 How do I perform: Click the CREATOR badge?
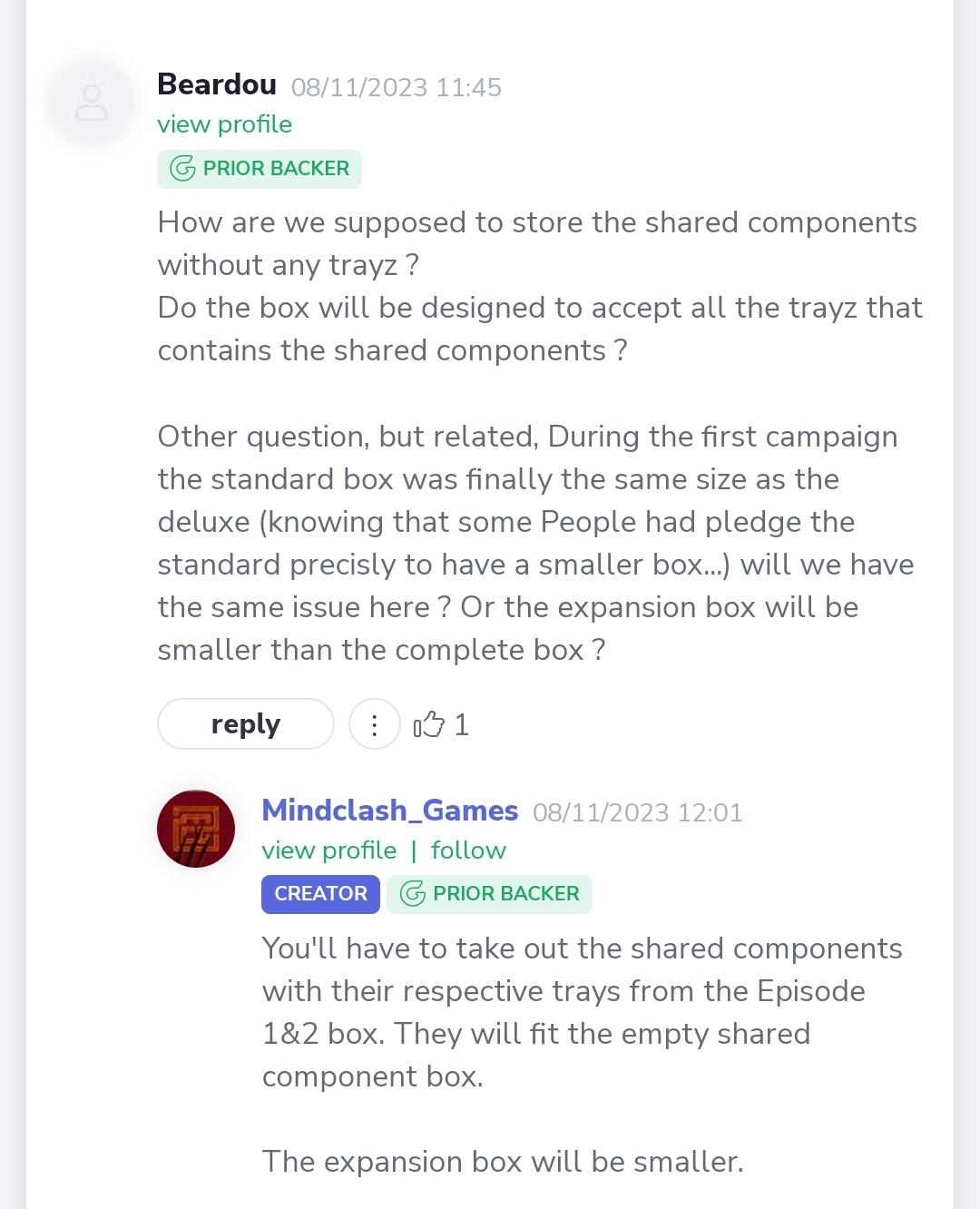pos(320,894)
